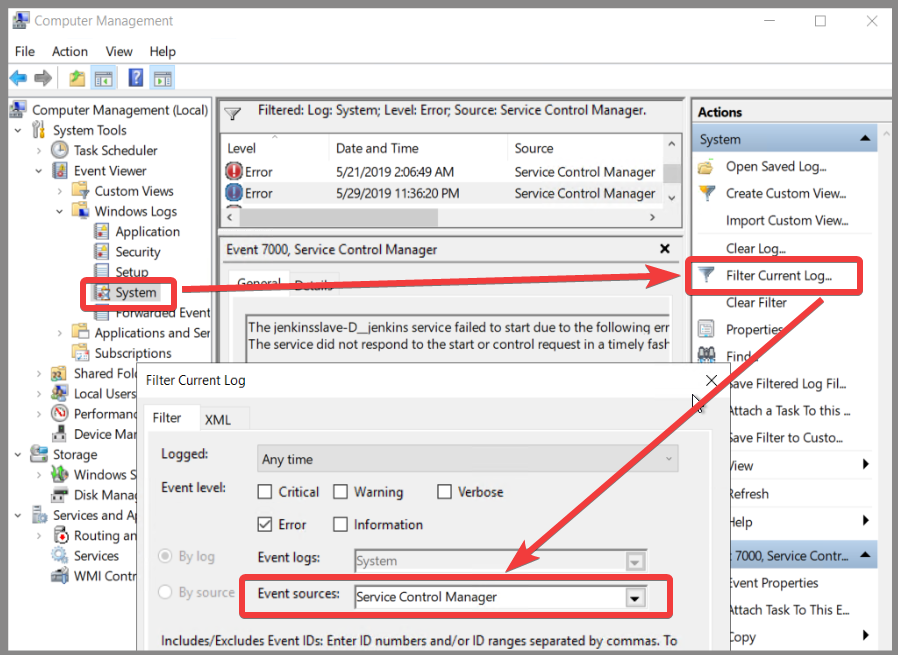This screenshot has height=655, width=898.
Task: Click the Back arrow toolbar icon
Action: click(18, 78)
